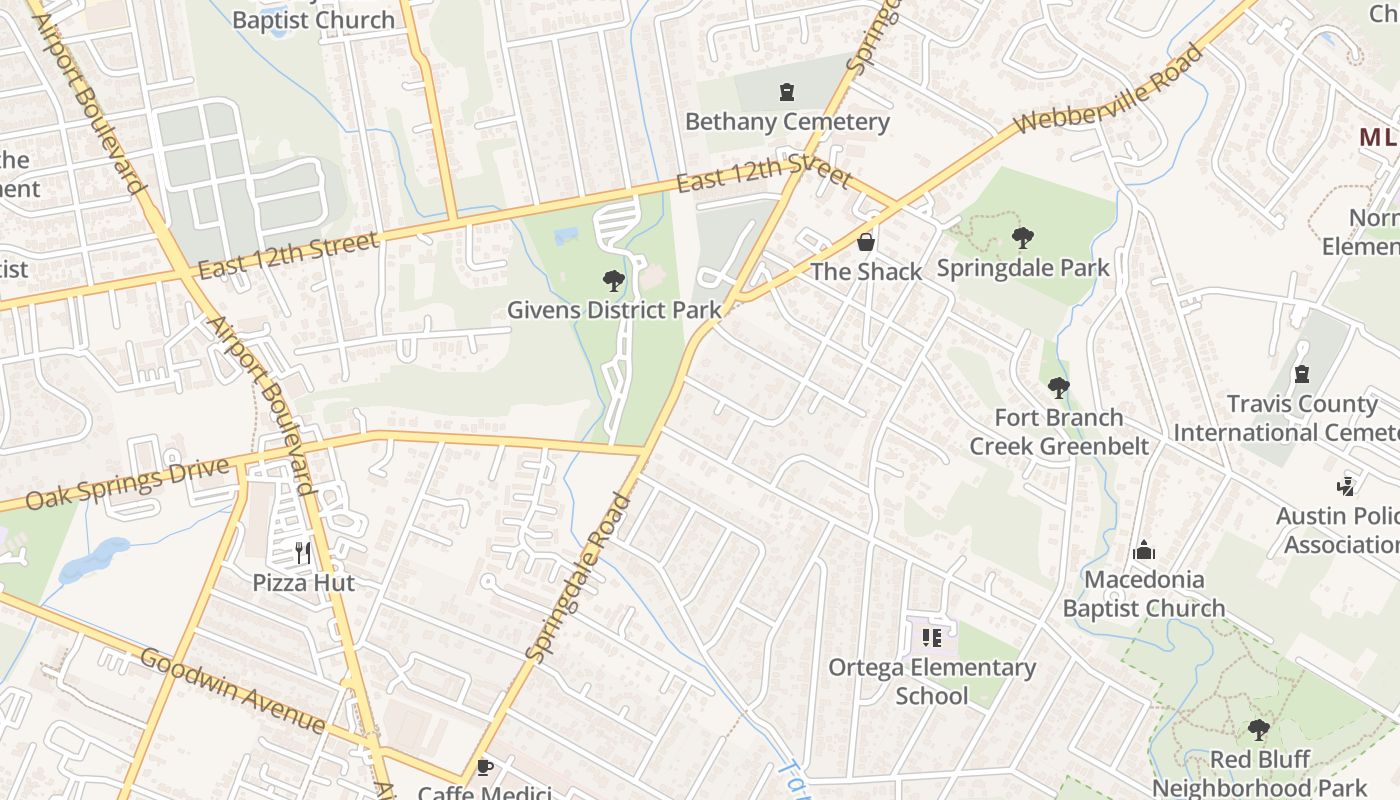Viewport: 1400px width, 800px height.
Task: Click the Springdale Park name label
Action: coord(1023,267)
